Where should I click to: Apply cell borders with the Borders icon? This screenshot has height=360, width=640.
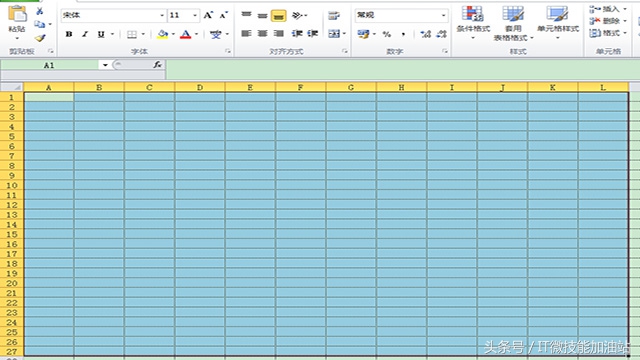(x=131, y=34)
